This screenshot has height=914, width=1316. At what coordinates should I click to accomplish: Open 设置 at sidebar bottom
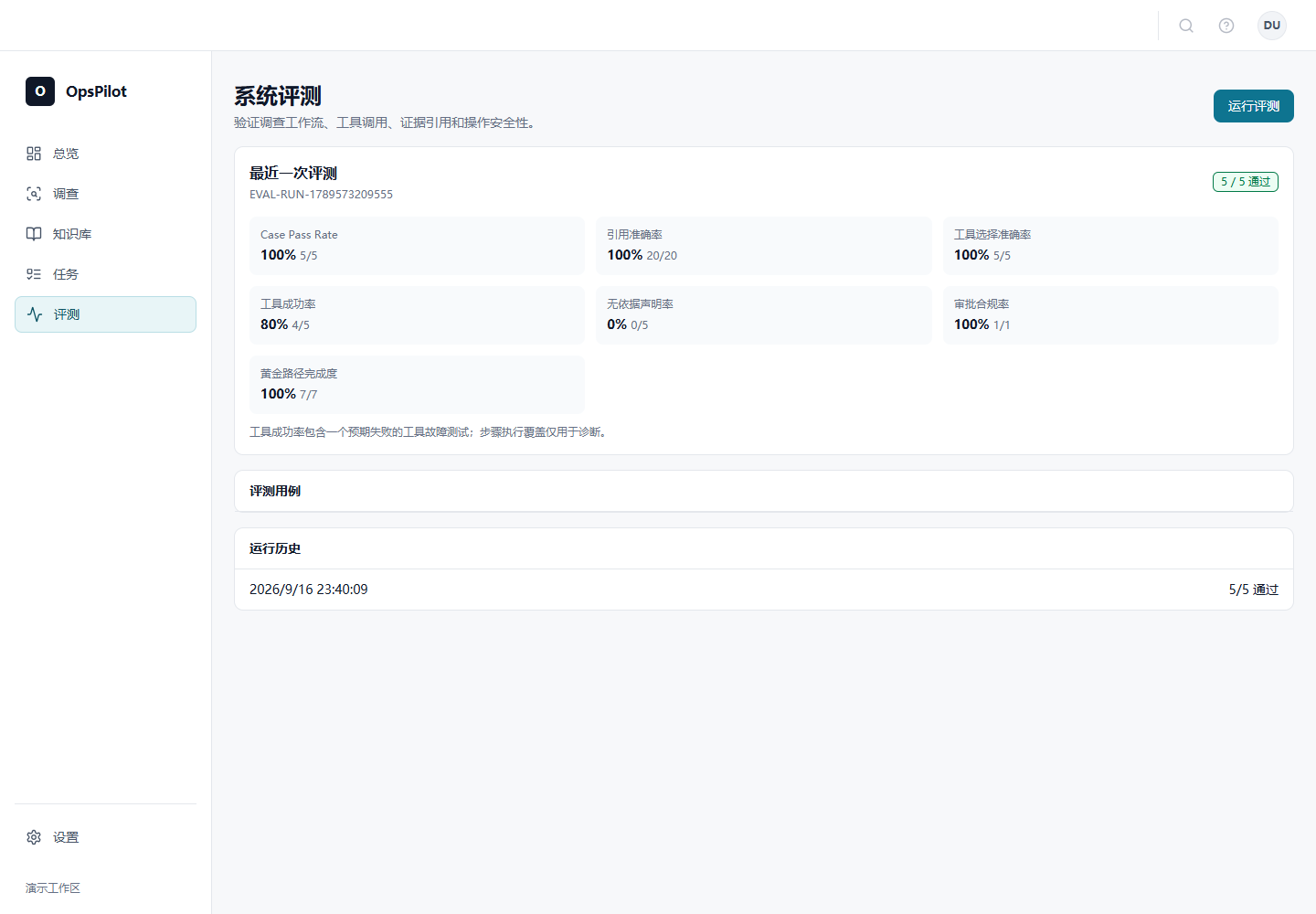point(105,837)
